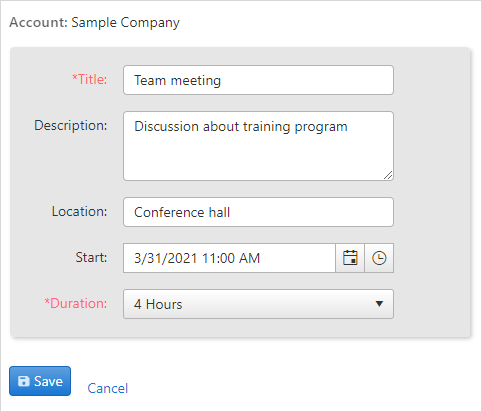Click the Location label
Screen dimensions: 482x412
pos(79,212)
